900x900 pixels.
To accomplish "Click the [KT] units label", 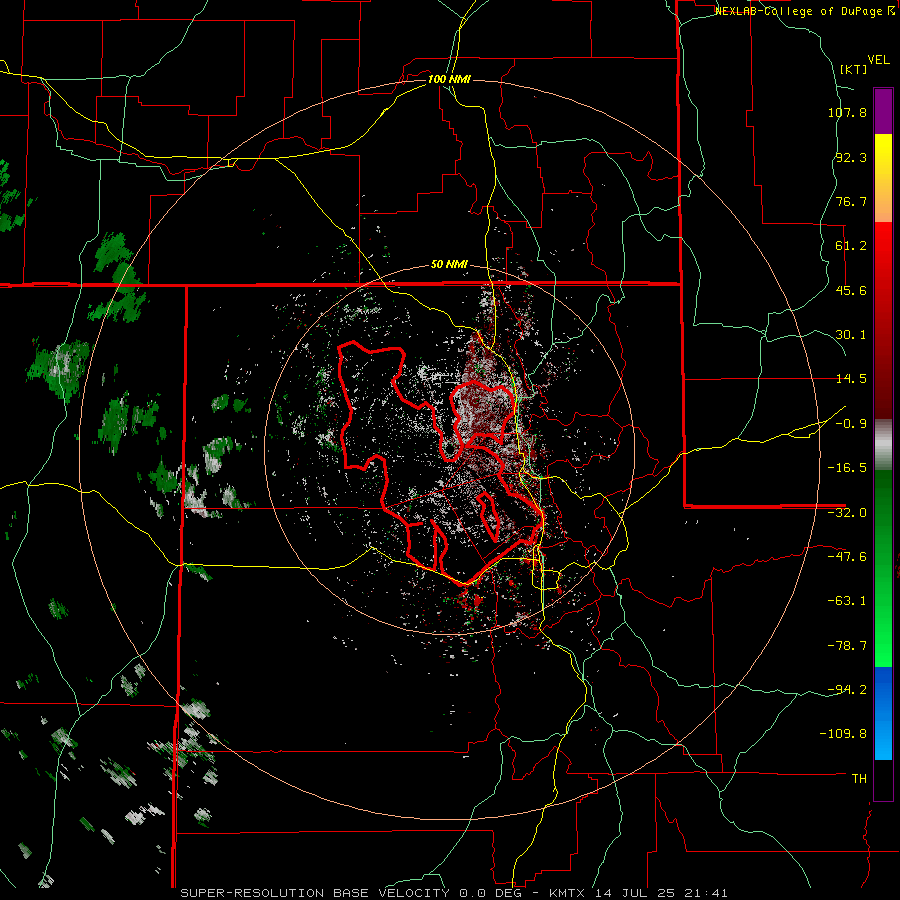I will 853,69.
